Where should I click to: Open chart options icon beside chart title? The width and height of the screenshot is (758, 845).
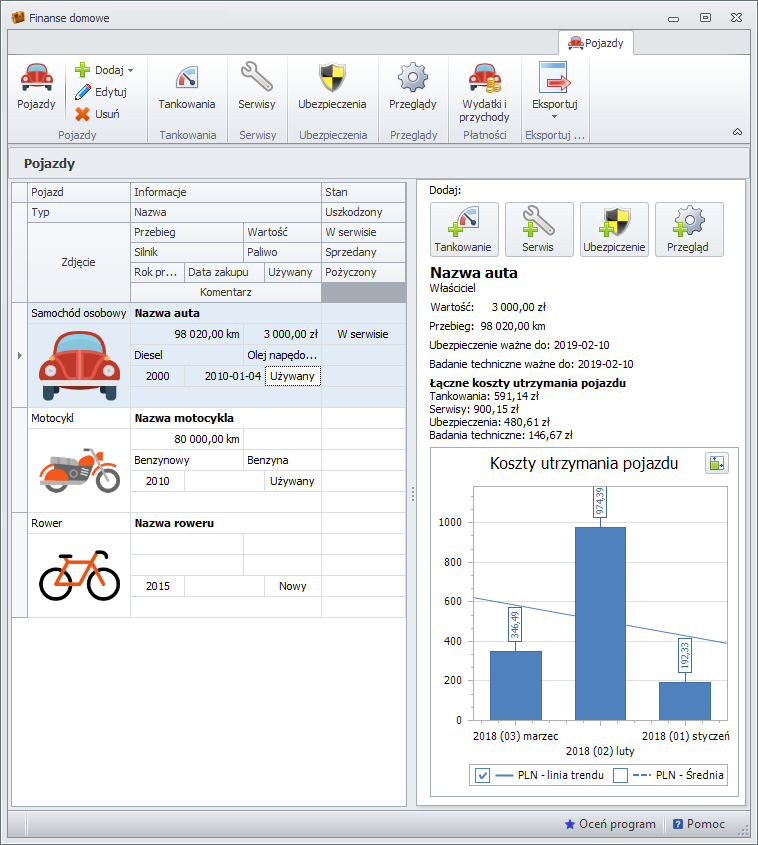pos(716,463)
